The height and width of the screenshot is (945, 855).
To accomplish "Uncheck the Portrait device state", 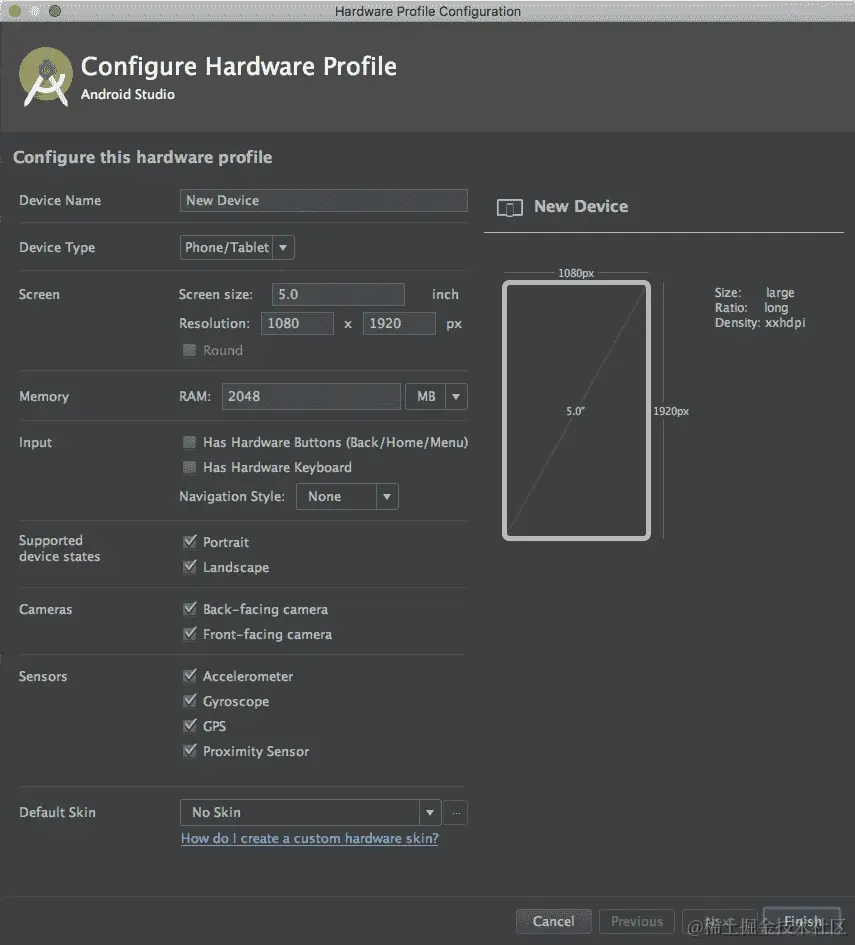I will click(190, 542).
